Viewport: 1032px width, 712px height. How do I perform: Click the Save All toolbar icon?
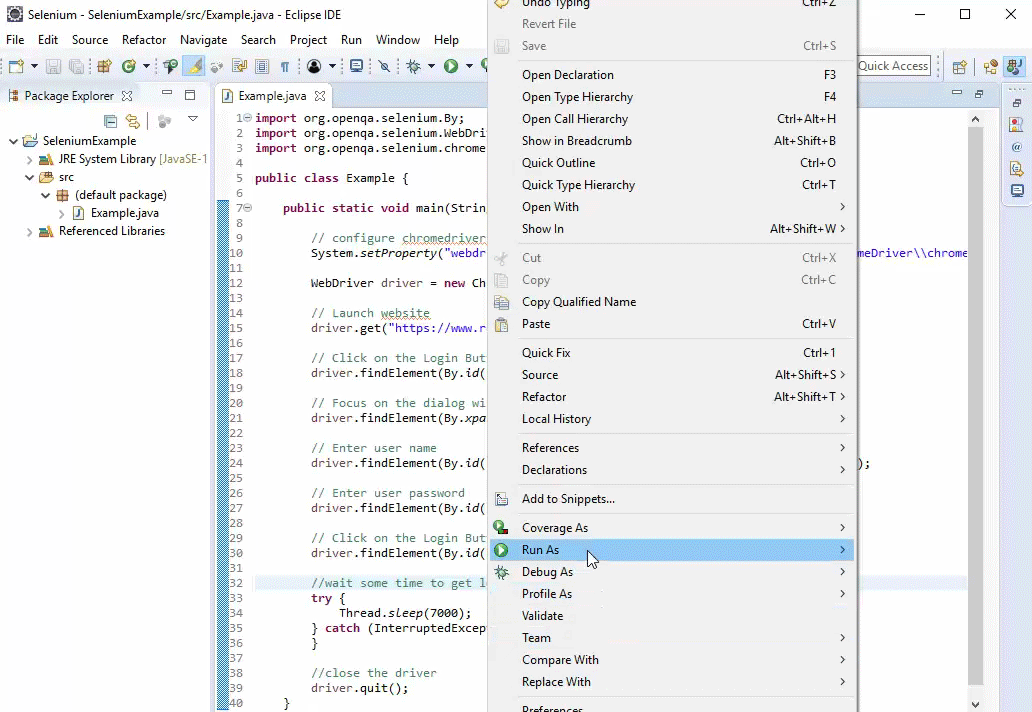point(76,66)
